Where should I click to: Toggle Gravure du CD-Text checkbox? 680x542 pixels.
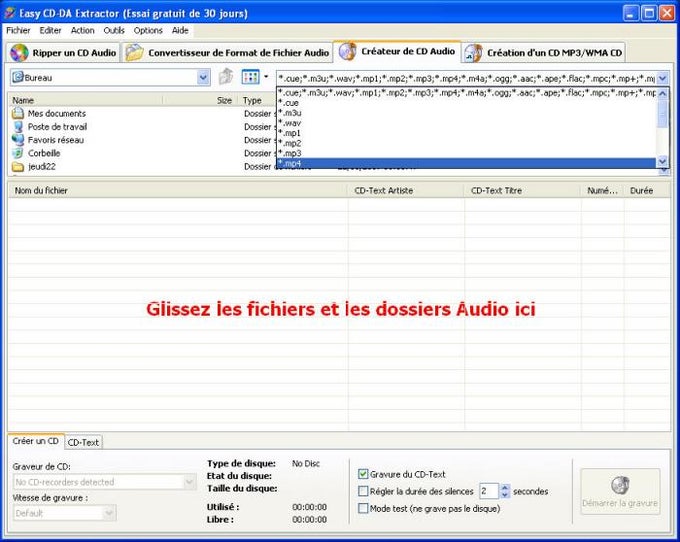tap(363, 474)
